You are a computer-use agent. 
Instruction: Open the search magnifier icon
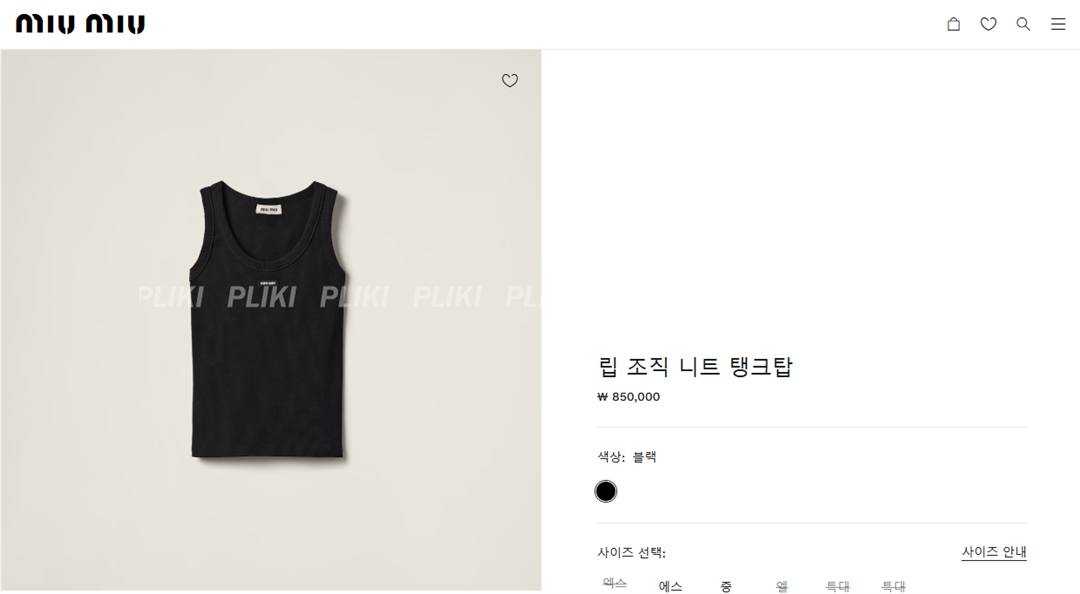coord(1024,24)
